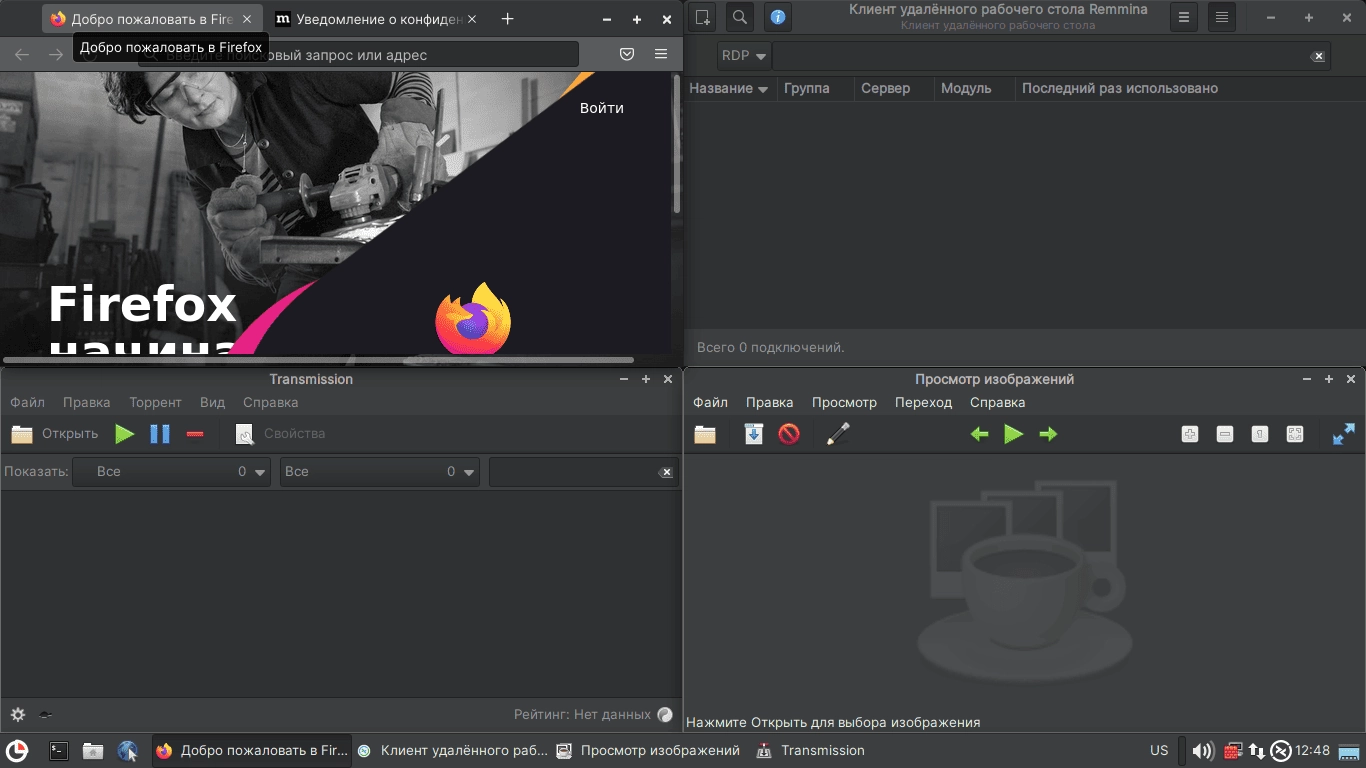This screenshot has height=768, width=1366.
Task: Click Firefox horizontal scrollbar
Action: coord(318,360)
